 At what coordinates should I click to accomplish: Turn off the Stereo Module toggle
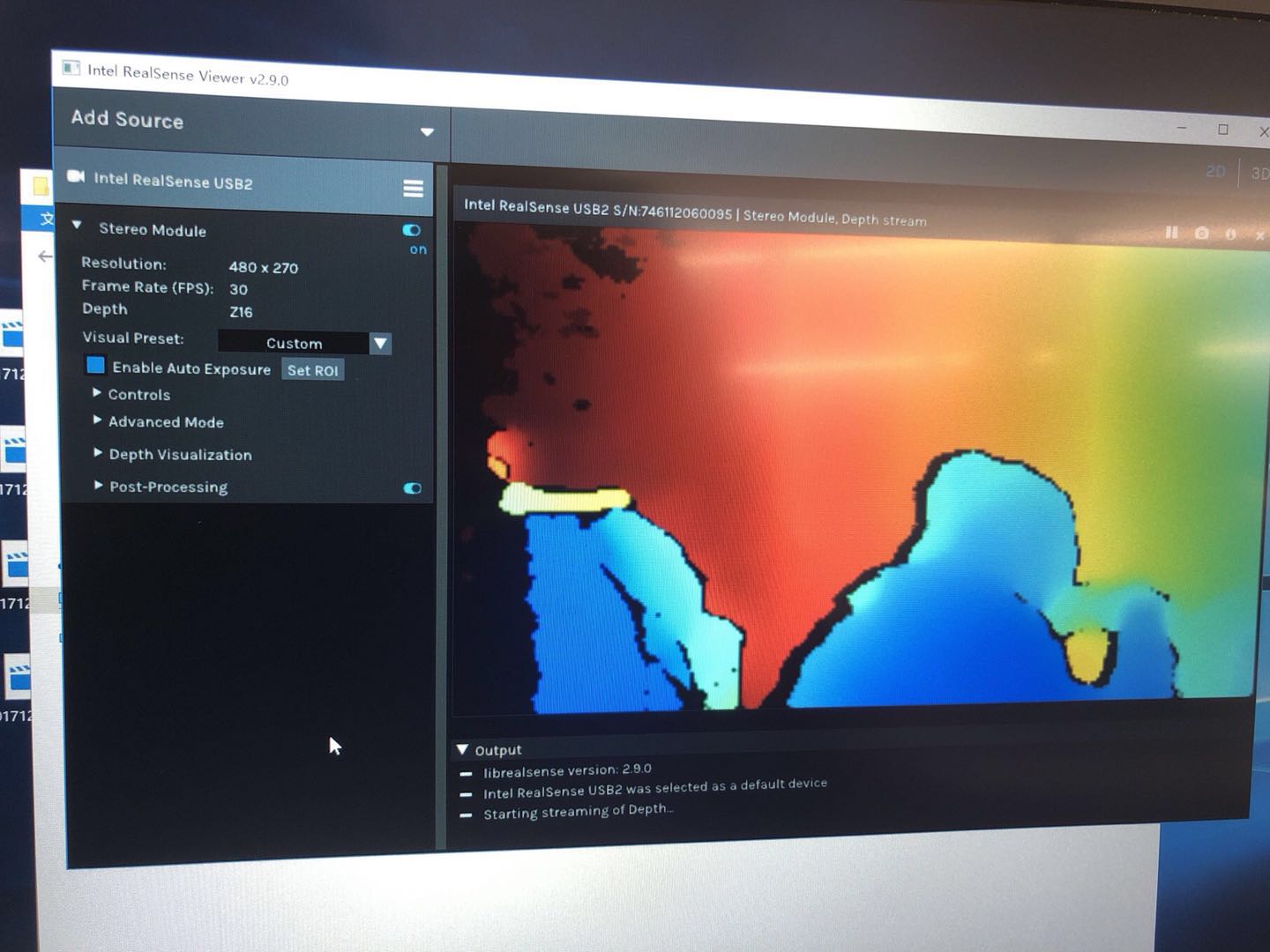coord(411,230)
